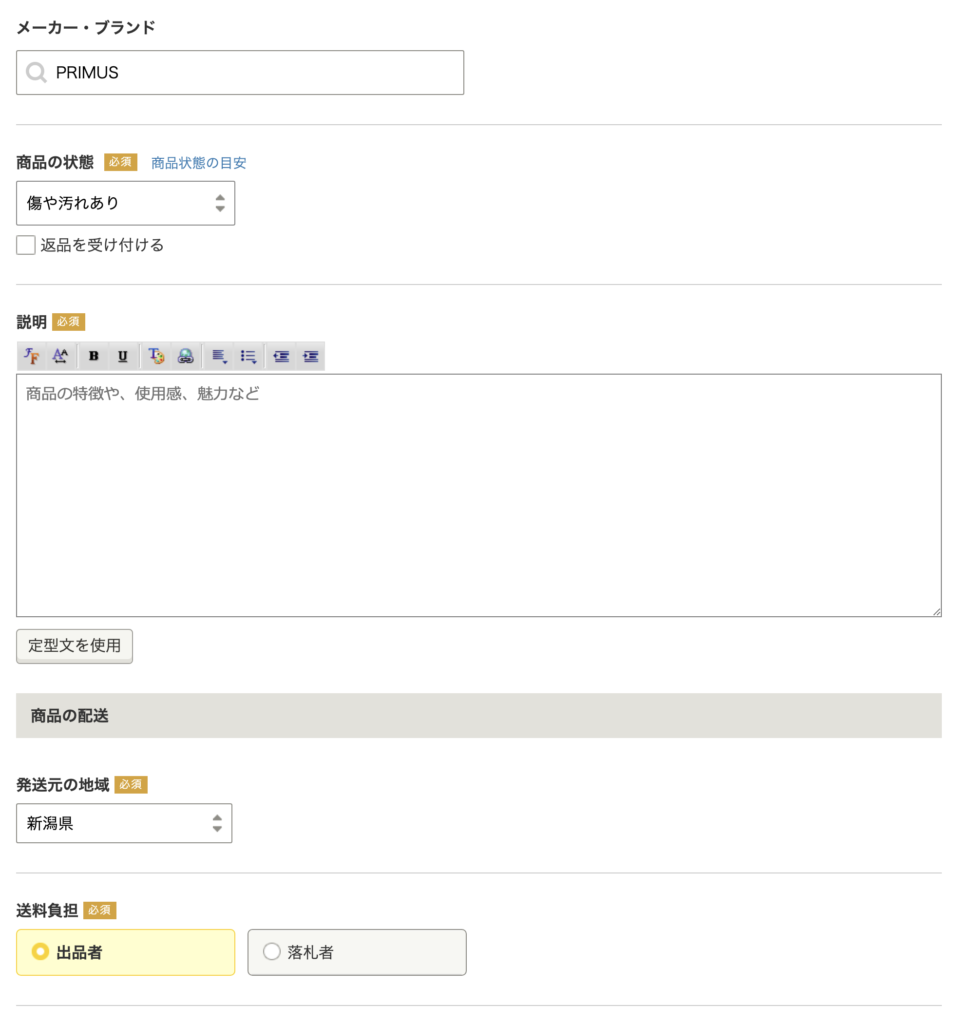The image size is (973, 1024).
Task: Click inside the 説明 description text area
Action: [x=478, y=495]
